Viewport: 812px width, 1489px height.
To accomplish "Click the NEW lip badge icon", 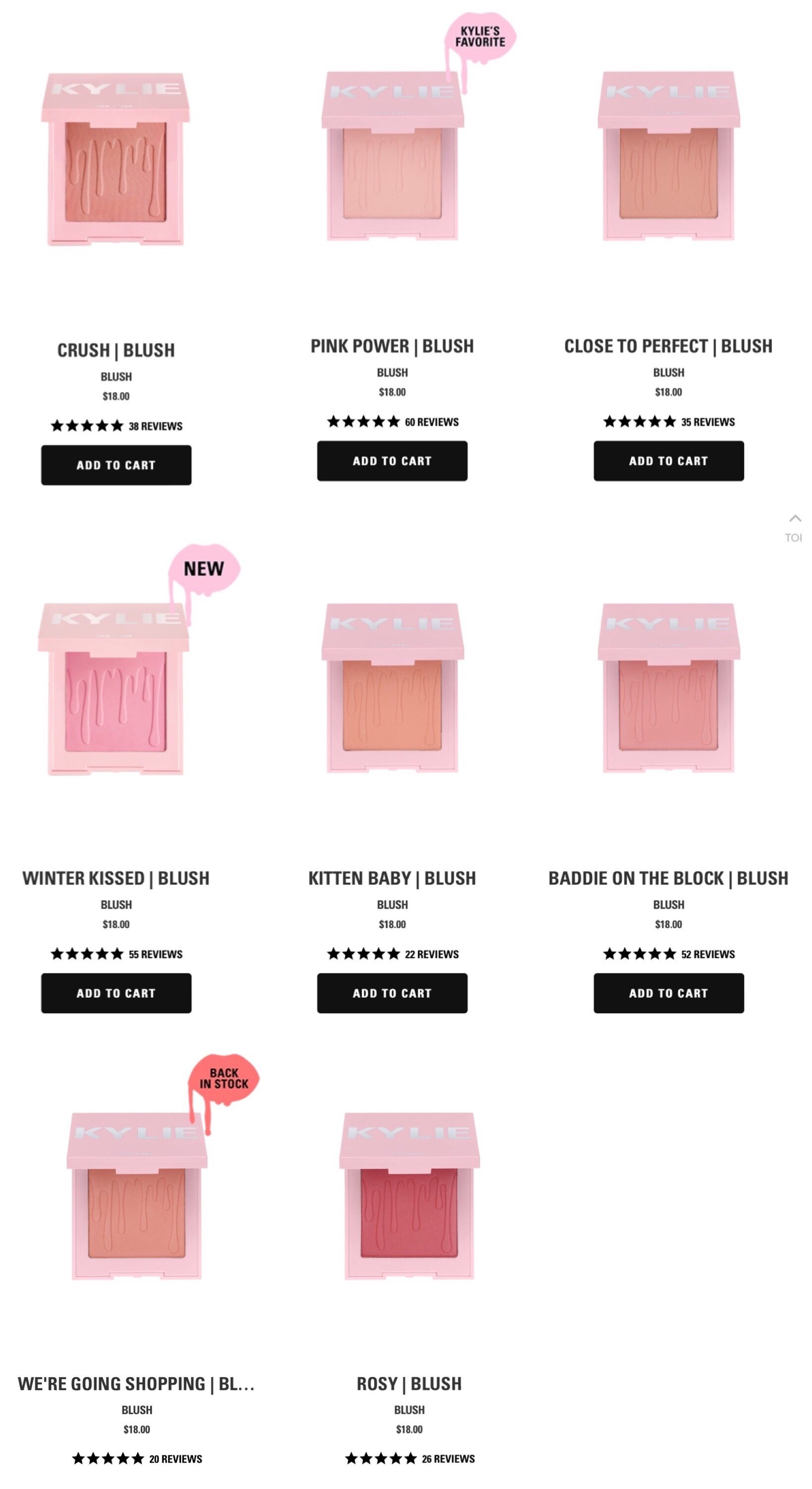I will point(204,569).
